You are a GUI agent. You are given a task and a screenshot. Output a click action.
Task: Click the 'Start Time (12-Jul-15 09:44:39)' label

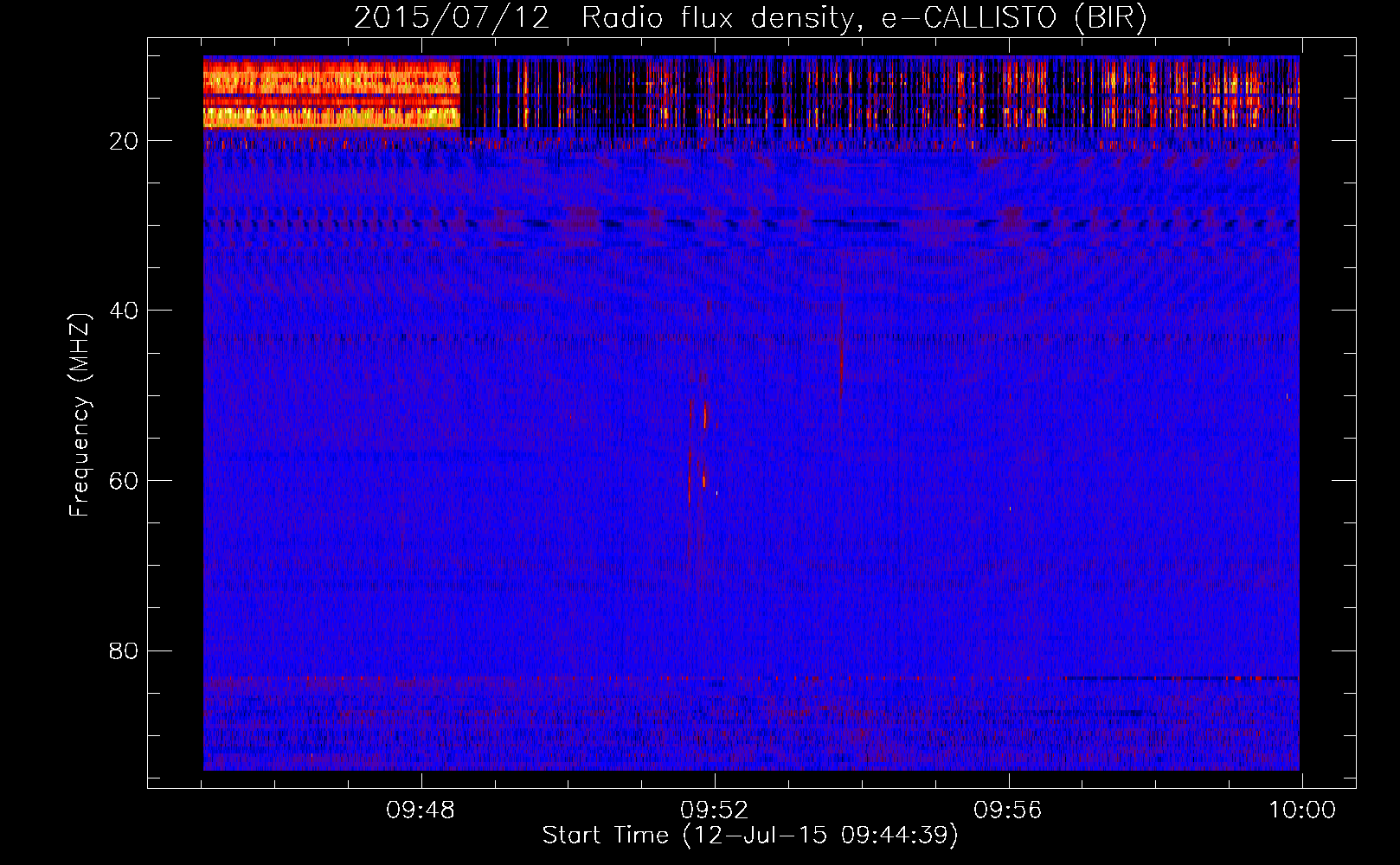tap(750, 836)
